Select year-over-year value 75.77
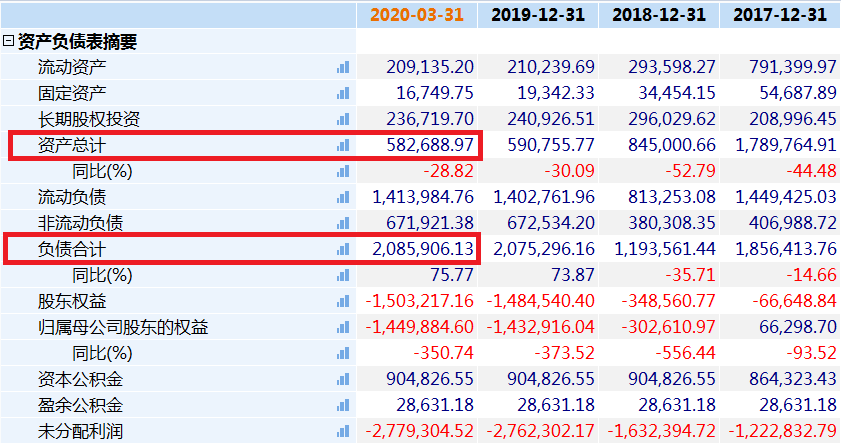This screenshot has width=841, height=444. click(x=452, y=276)
